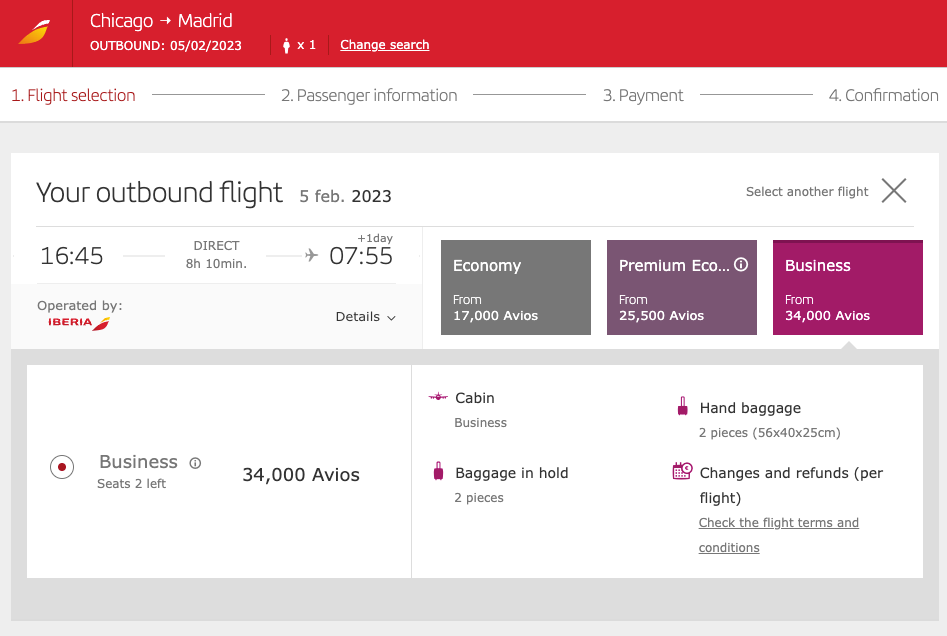Click the X icon to close flight selection
This screenshot has height=636, width=947.
[x=893, y=191]
